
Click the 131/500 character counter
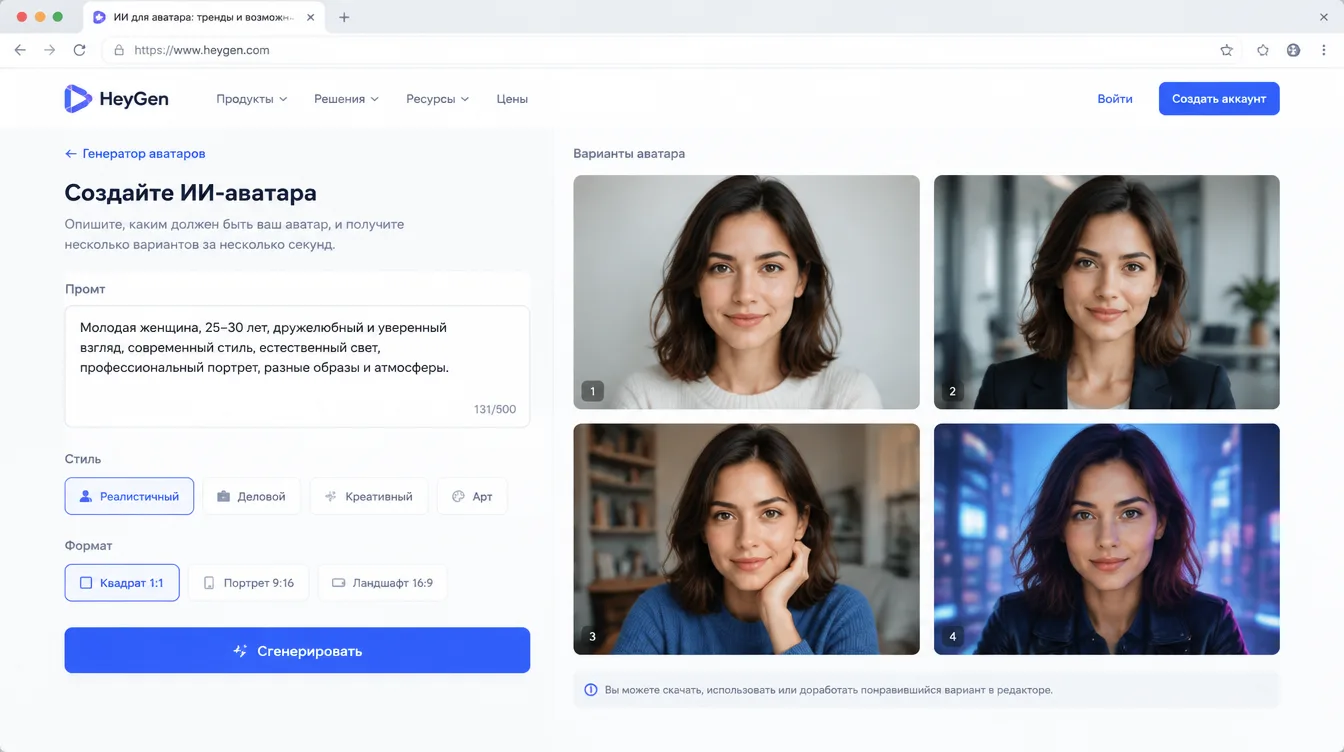click(x=495, y=409)
